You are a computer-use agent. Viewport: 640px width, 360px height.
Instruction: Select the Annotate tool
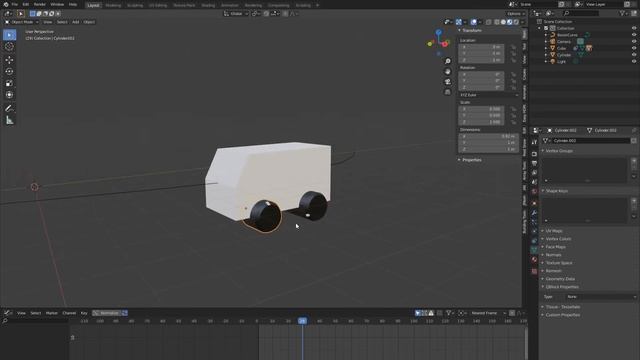tap(9, 109)
